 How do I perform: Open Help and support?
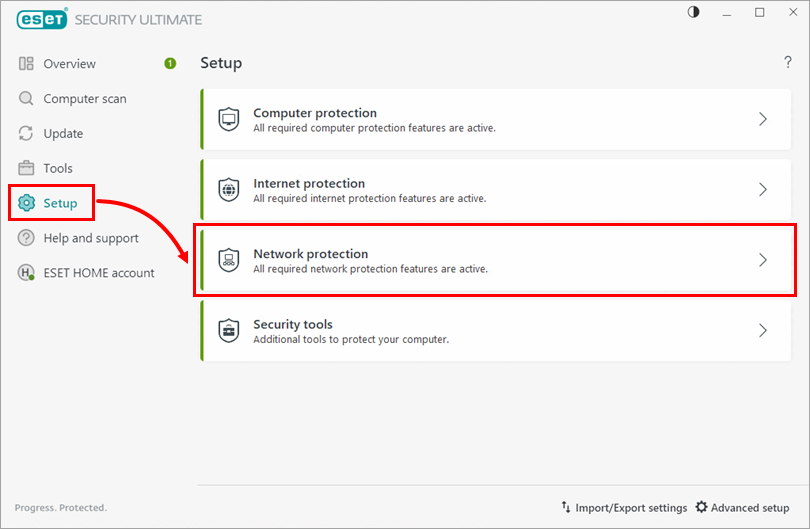coord(90,238)
